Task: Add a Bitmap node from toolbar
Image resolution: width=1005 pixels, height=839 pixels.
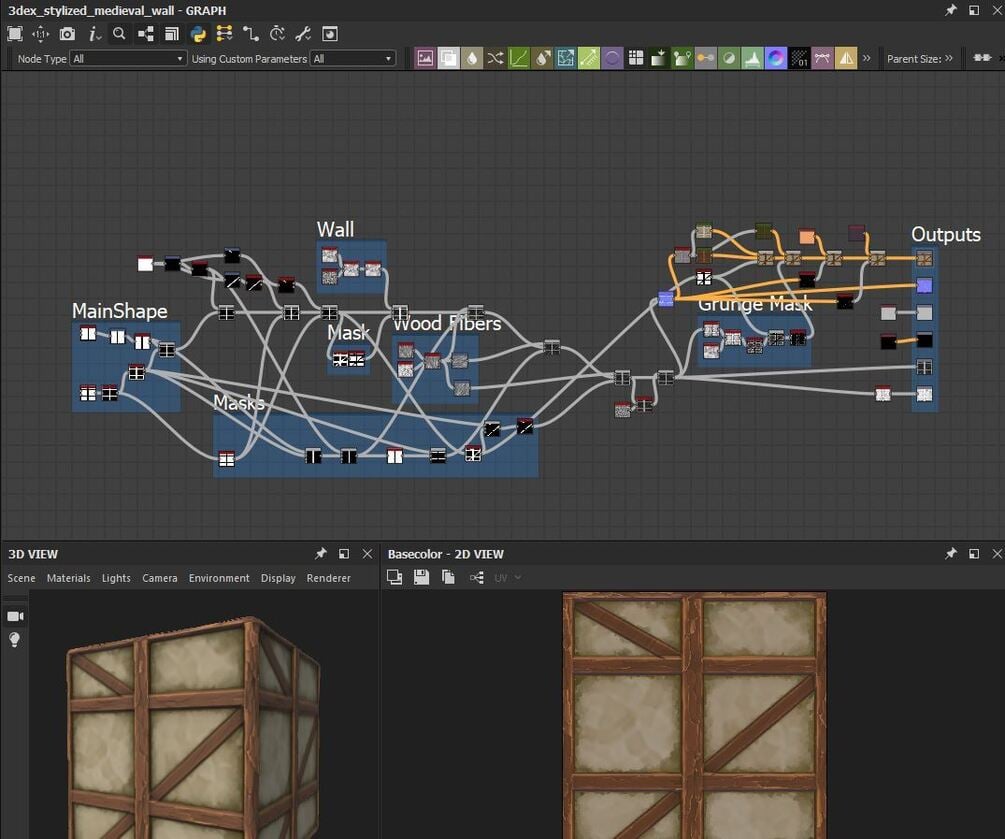Action: [425, 58]
